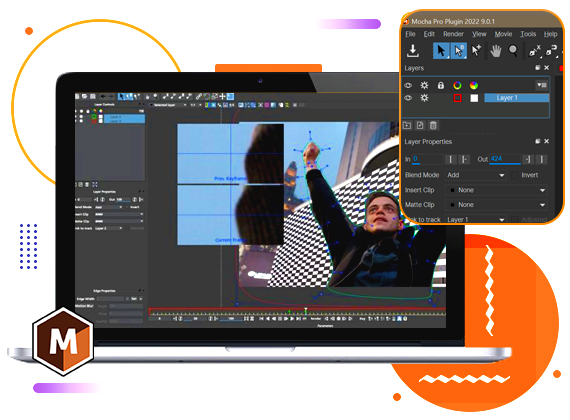The image size is (570, 420).
Task: Open the Render menu
Action: click(x=453, y=34)
